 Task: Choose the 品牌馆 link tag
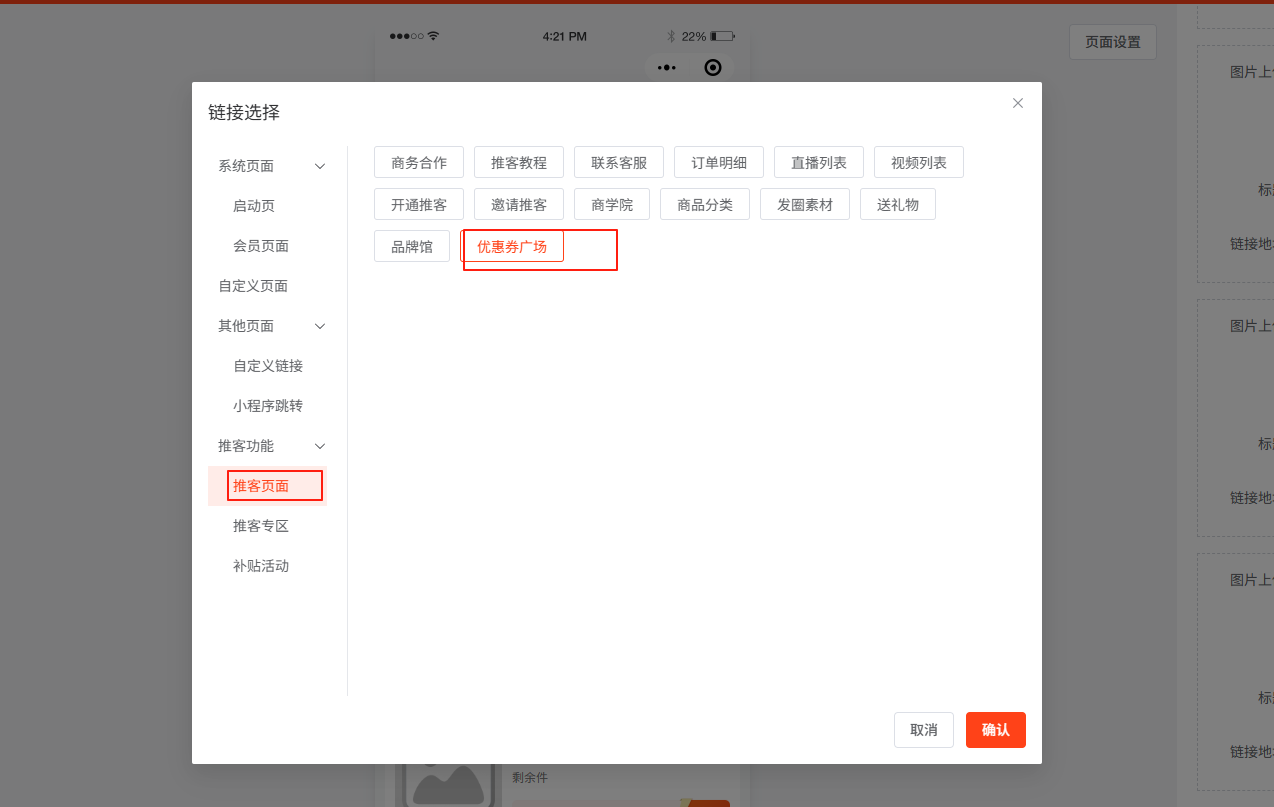click(412, 246)
